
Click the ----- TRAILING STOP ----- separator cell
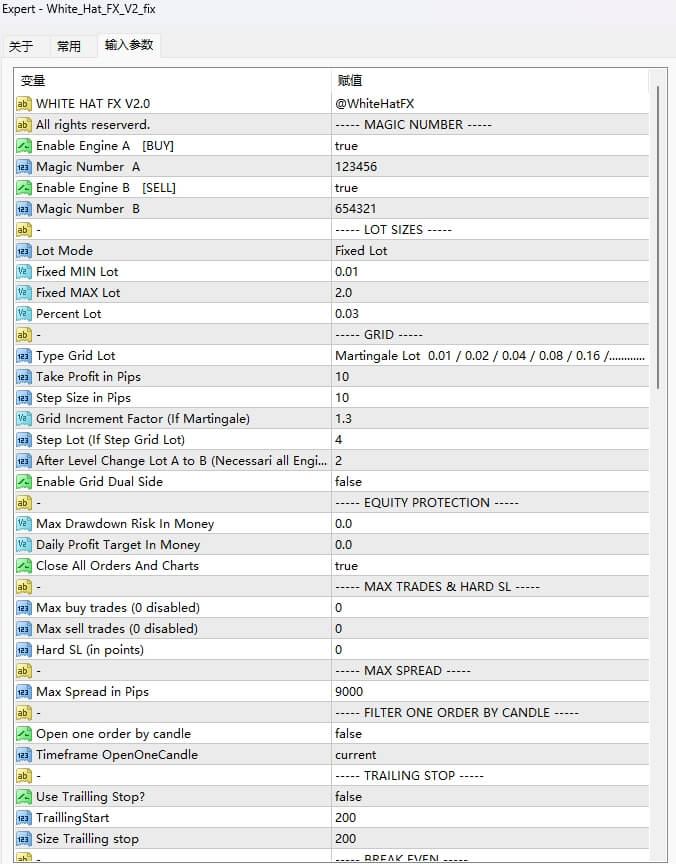490,775
